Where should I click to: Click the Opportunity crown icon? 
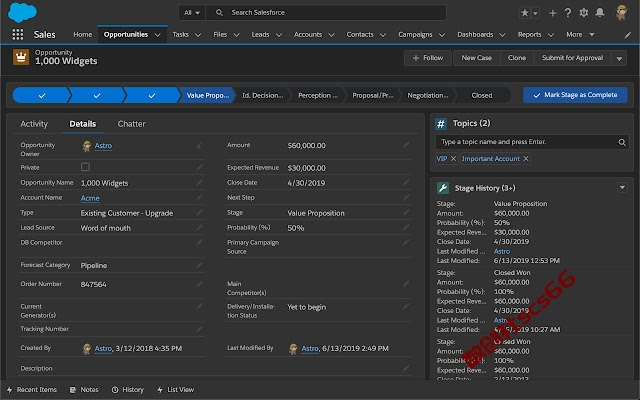[21, 57]
